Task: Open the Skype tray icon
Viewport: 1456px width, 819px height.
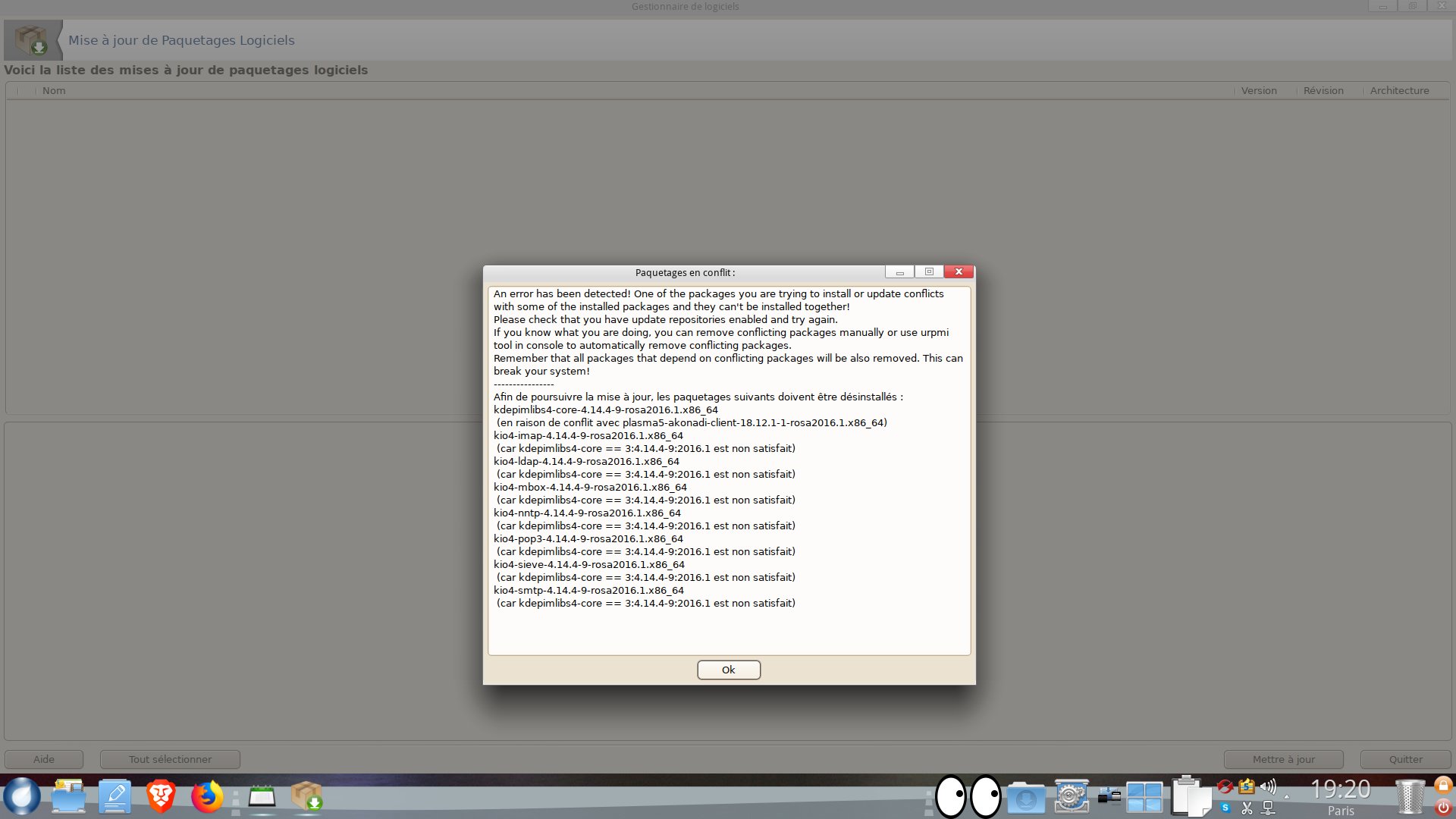Action: pos(1225,808)
